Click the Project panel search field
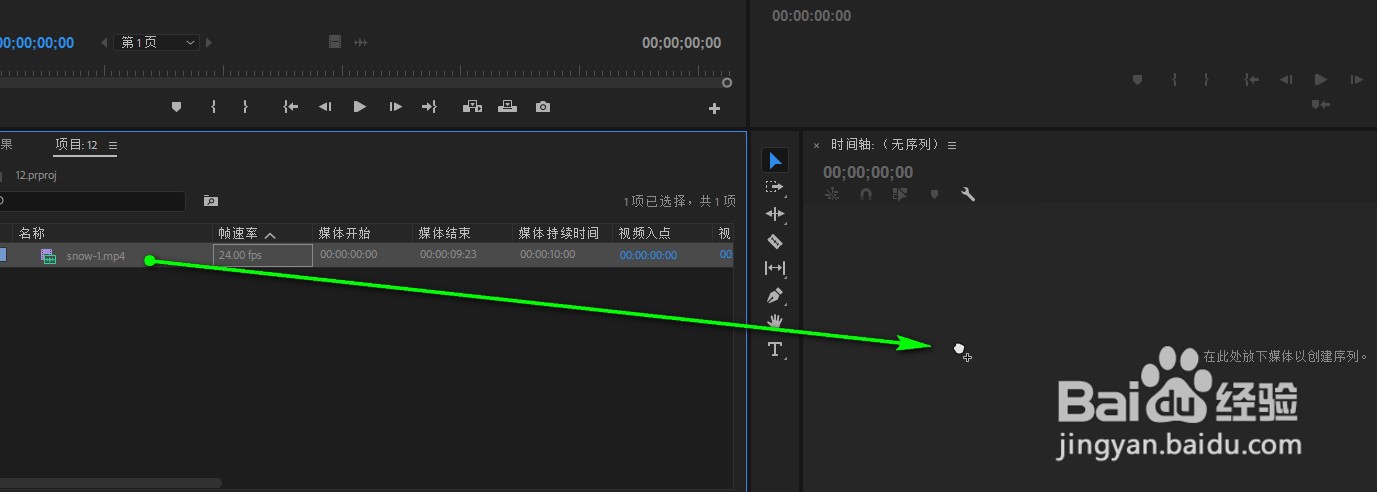The height and width of the screenshot is (492, 1377). 92,201
